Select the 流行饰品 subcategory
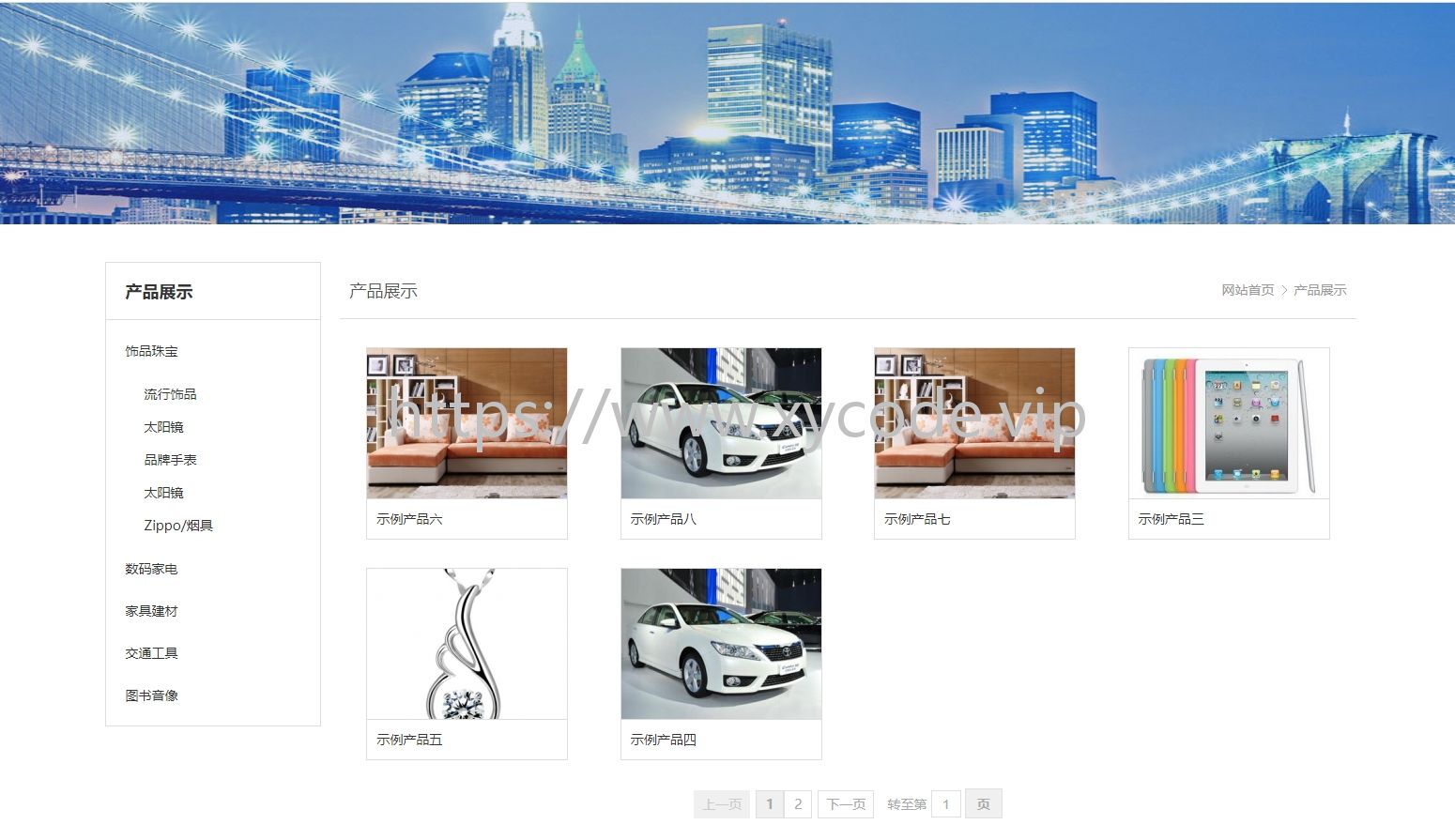This screenshot has width=1455, height=840. tap(170, 394)
